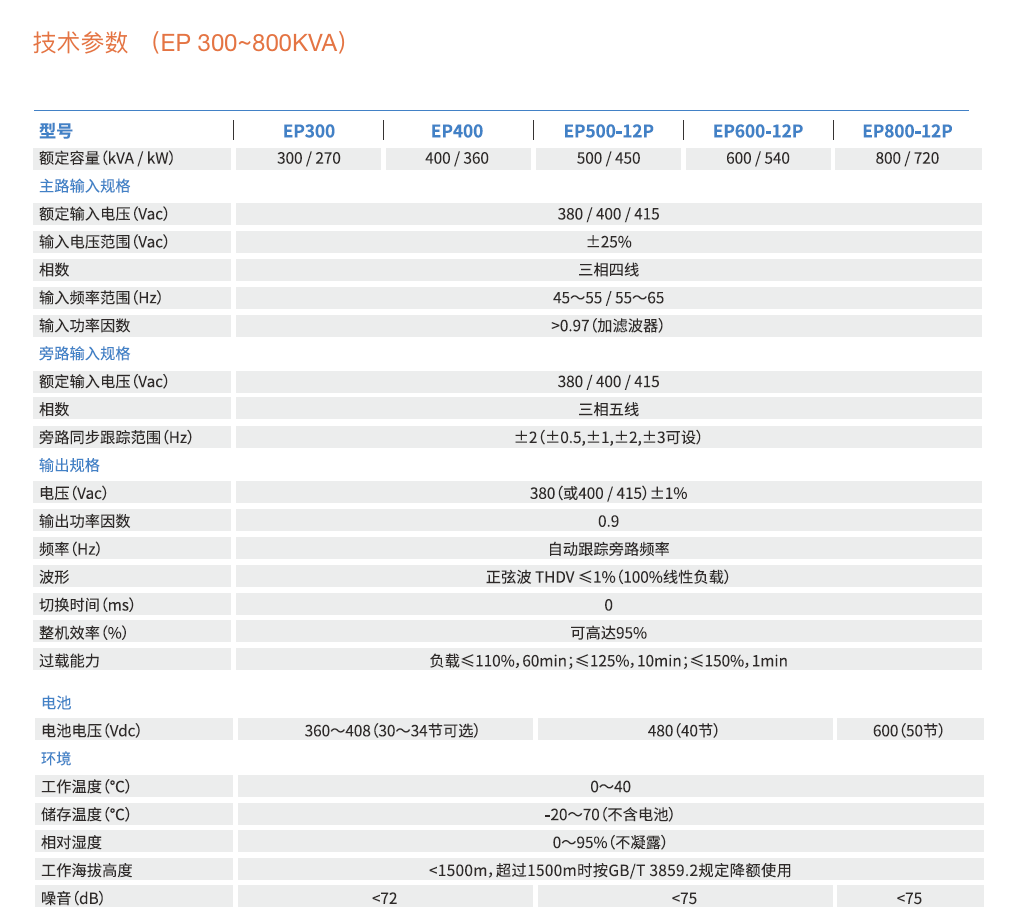Click the <1500m altitude derating value
This screenshot has height=917, width=1015.
(610, 870)
